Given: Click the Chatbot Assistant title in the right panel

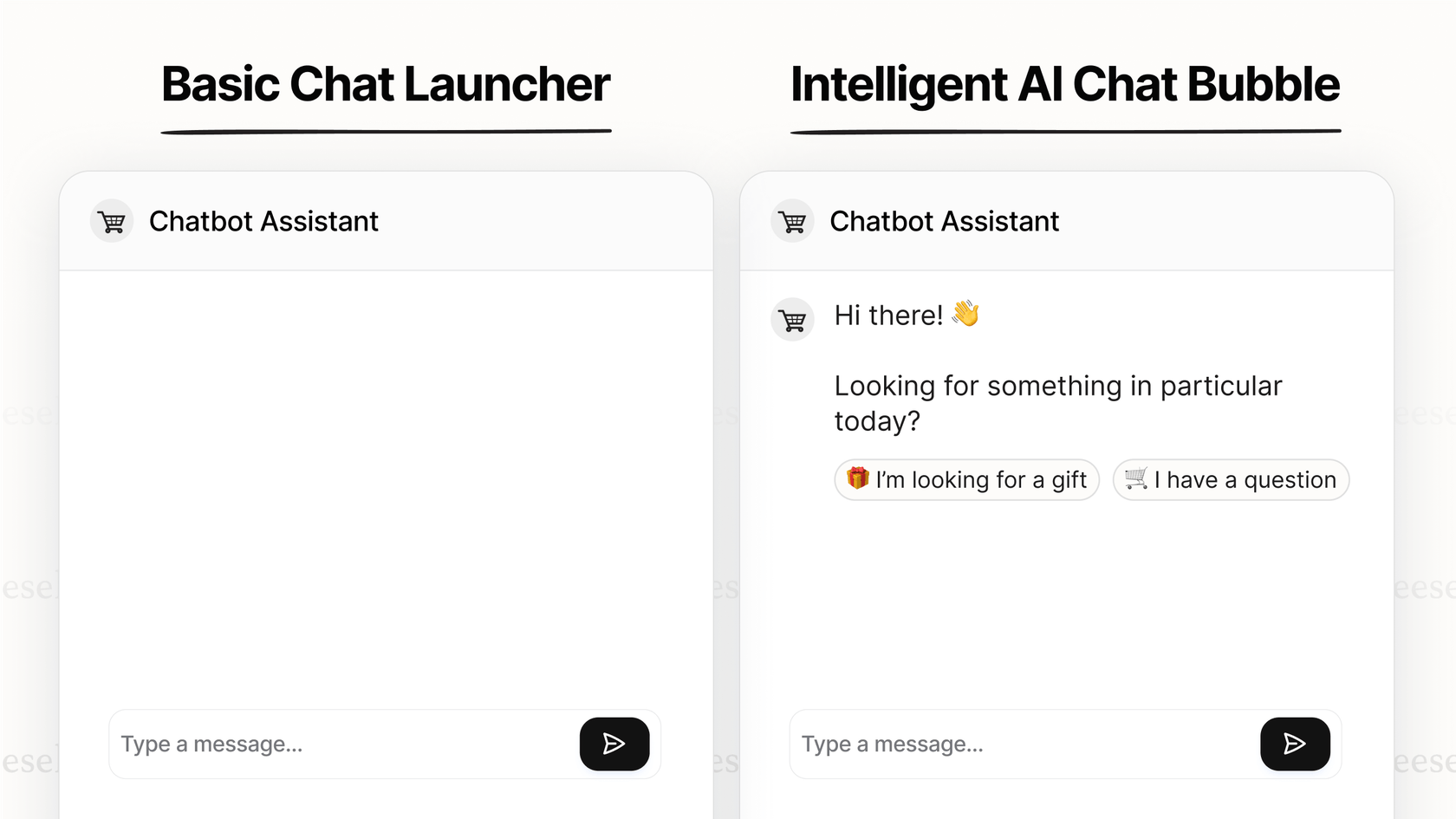Looking at the screenshot, I should pyautogui.click(x=945, y=221).
